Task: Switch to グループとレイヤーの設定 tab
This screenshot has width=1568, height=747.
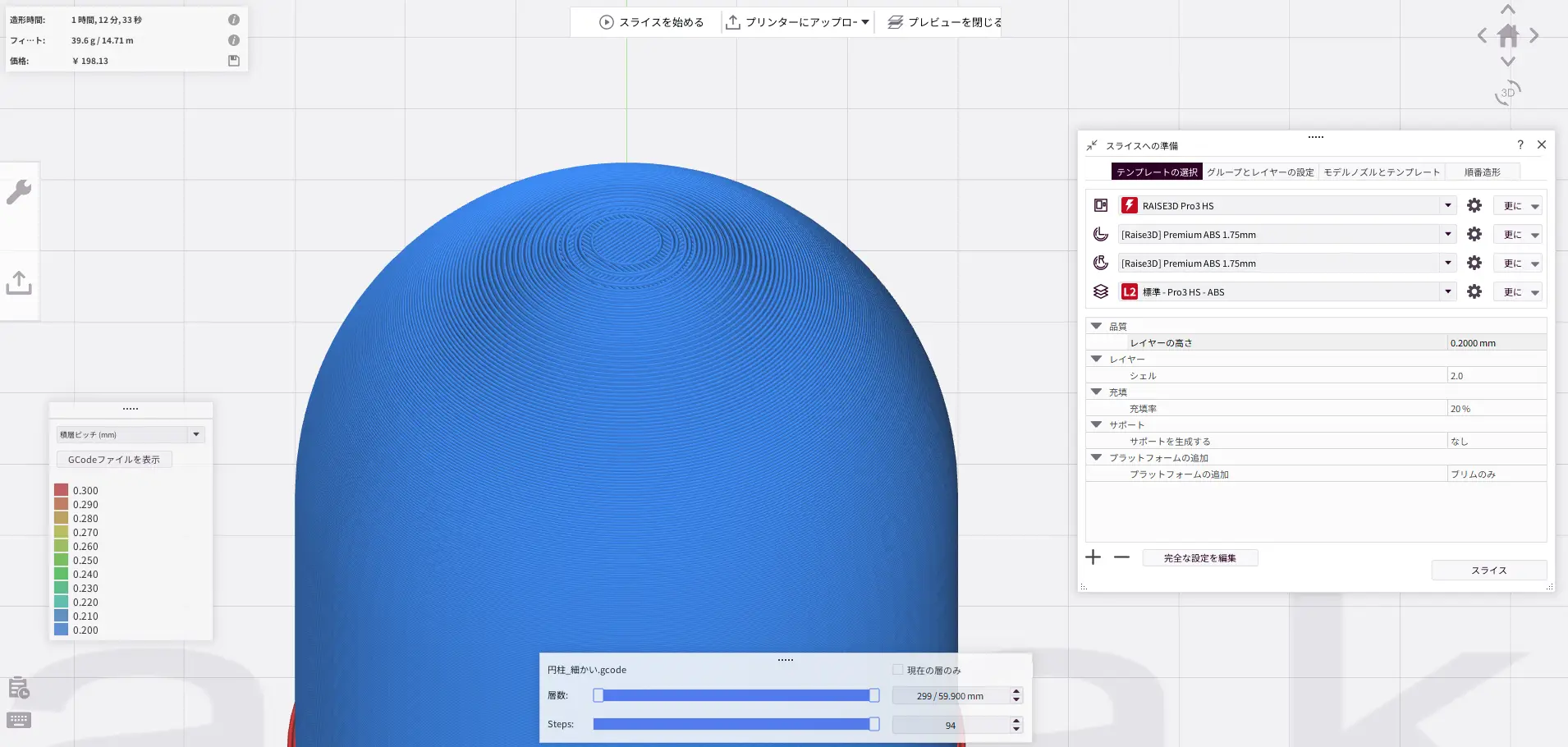Action: pyautogui.click(x=1260, y=172)
